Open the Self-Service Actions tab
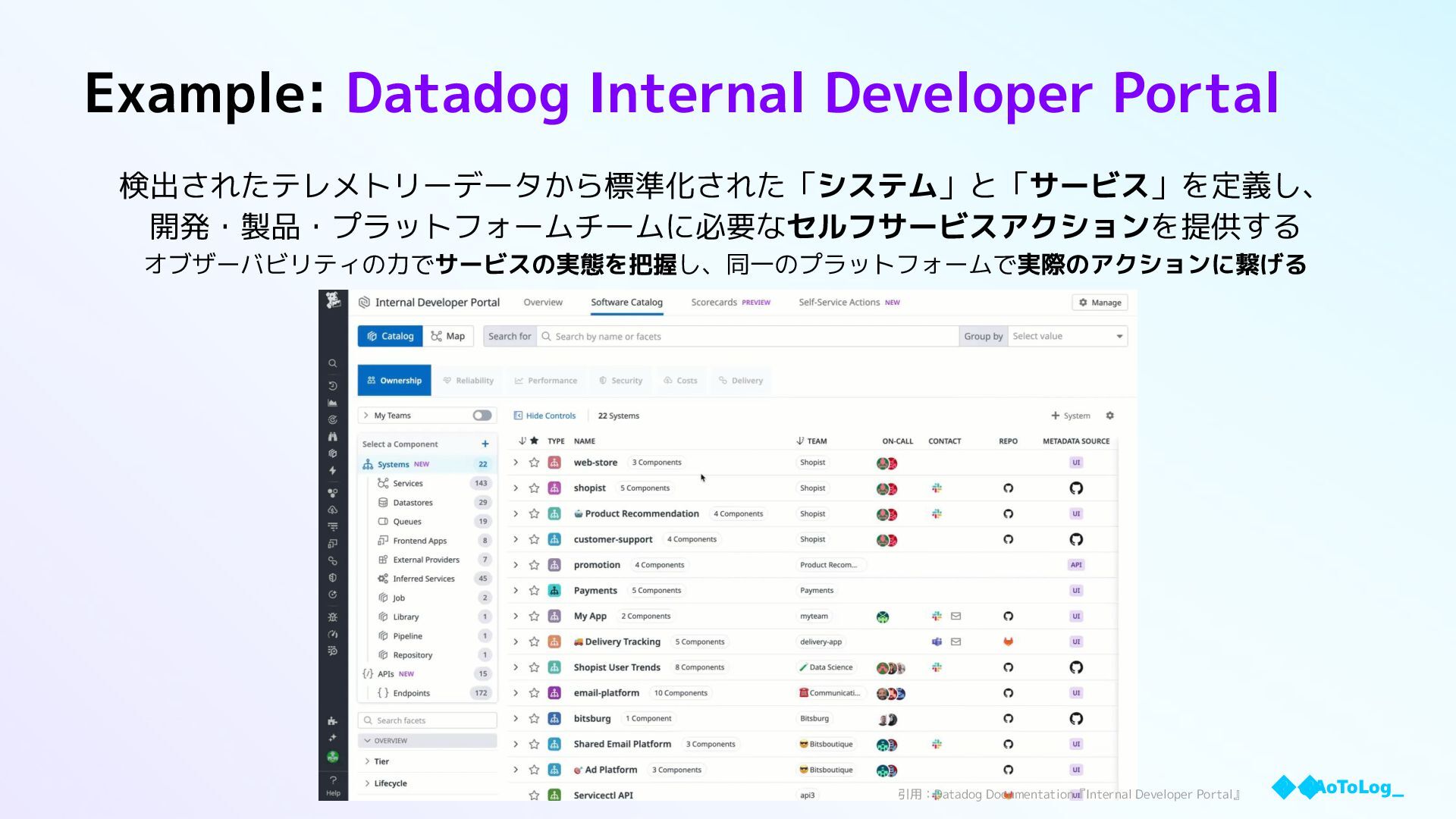The image size is (1456, 819). pyautogui.click(x=849, y=303)
